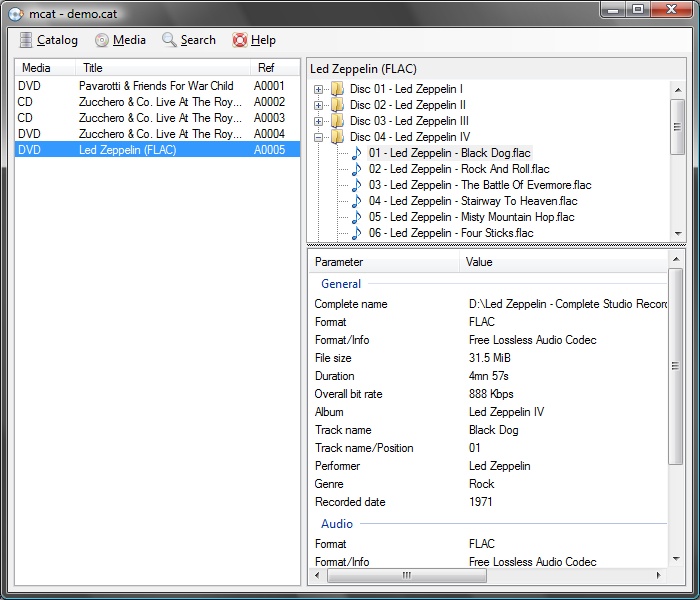Expand Disc 01 - Led Zeppelin I
The image size is (700, 600).
coord(318,89)
